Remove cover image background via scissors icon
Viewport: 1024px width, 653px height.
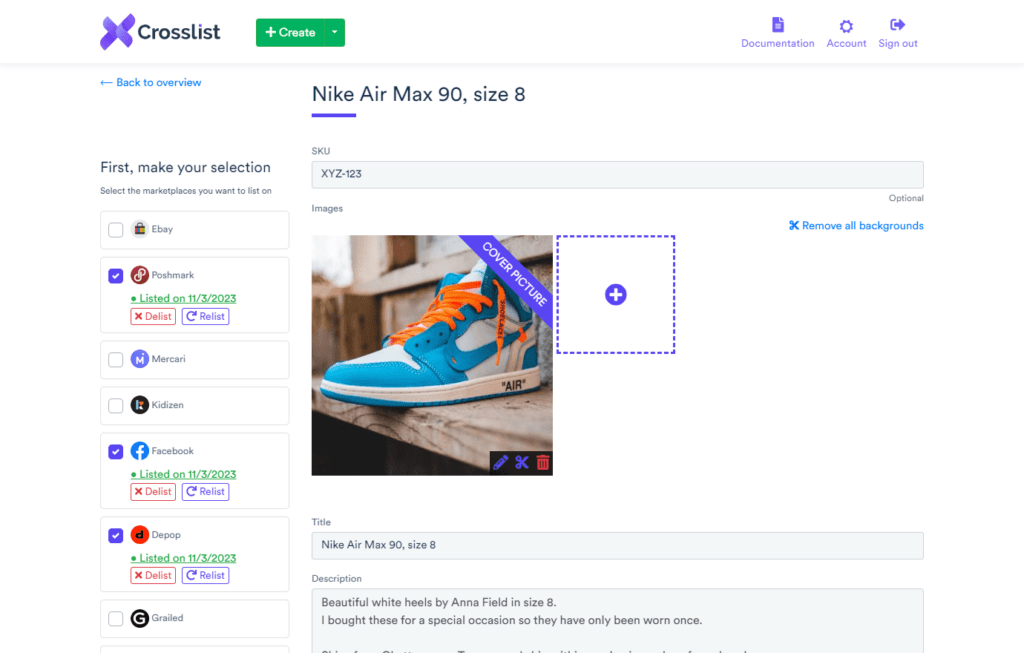click(x=521, y=462)
